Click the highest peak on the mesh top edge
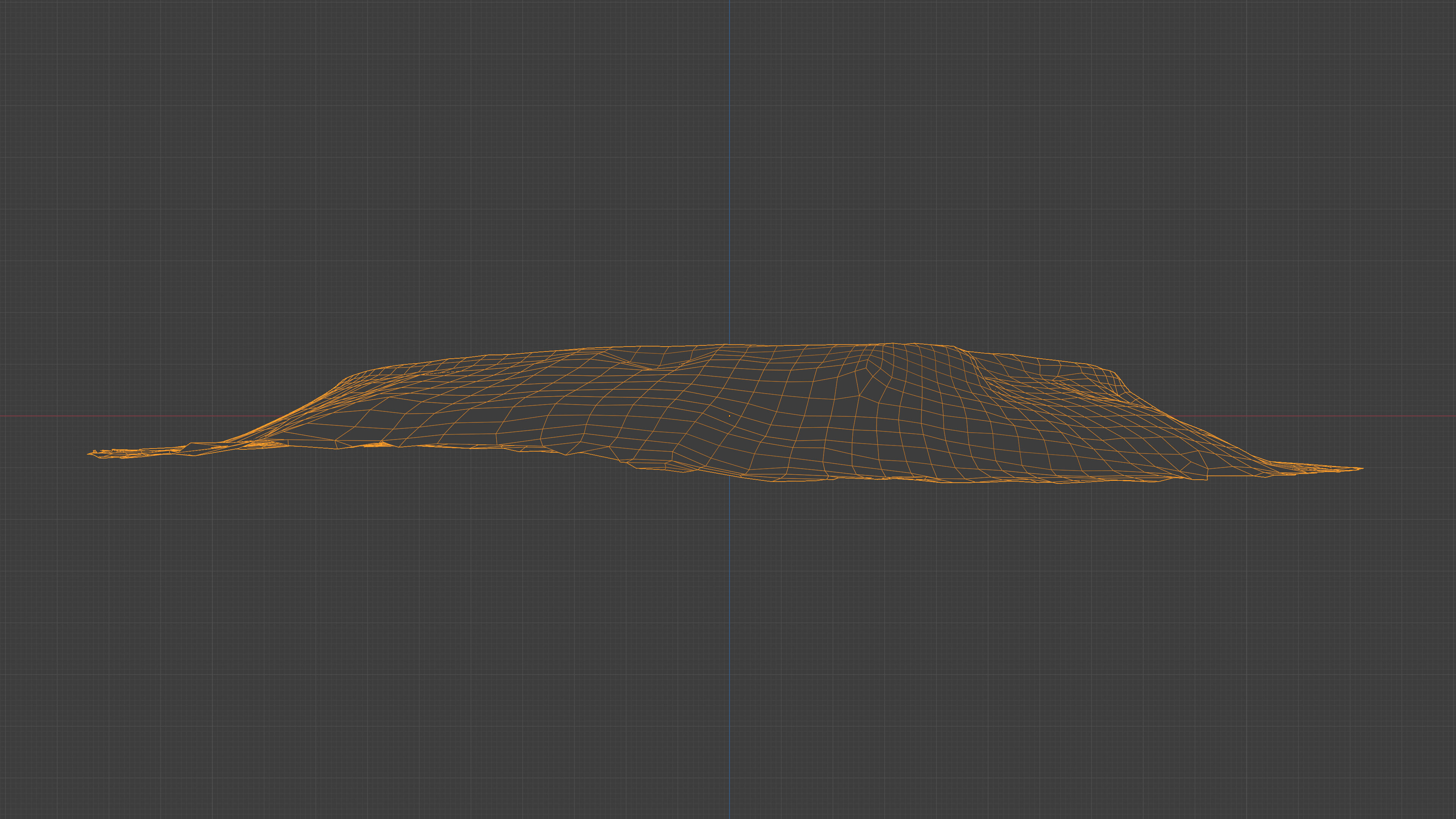Image resolution: width=1456 pixels, height=819 pixels. [893, 343]
